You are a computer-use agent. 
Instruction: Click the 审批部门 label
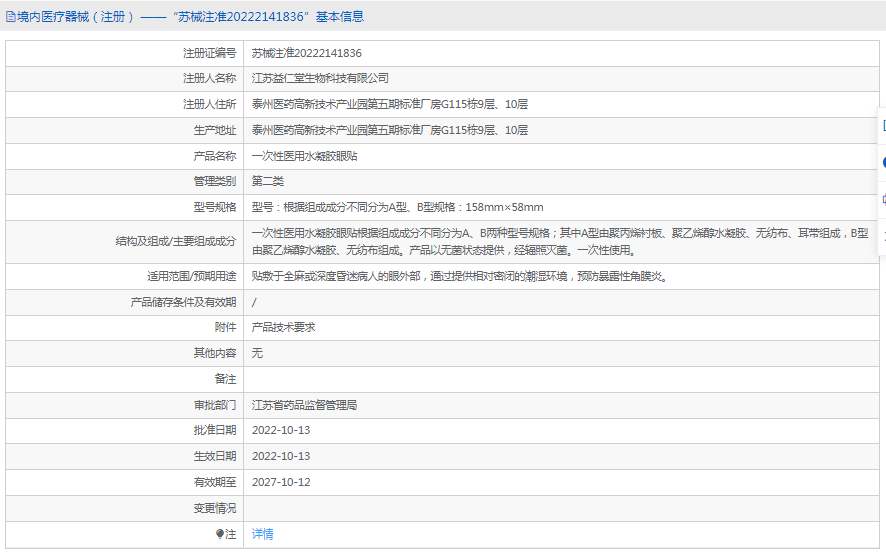215,405
